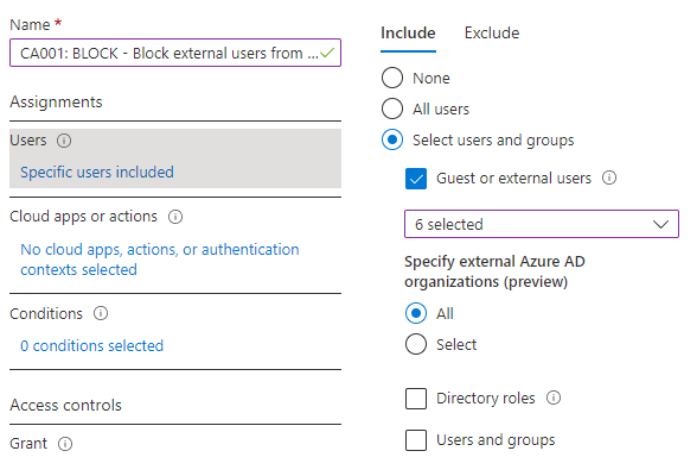Screen dimensions: 692x464
Task: Click into the policy Name text field
Action: click(x=165, y=53)
